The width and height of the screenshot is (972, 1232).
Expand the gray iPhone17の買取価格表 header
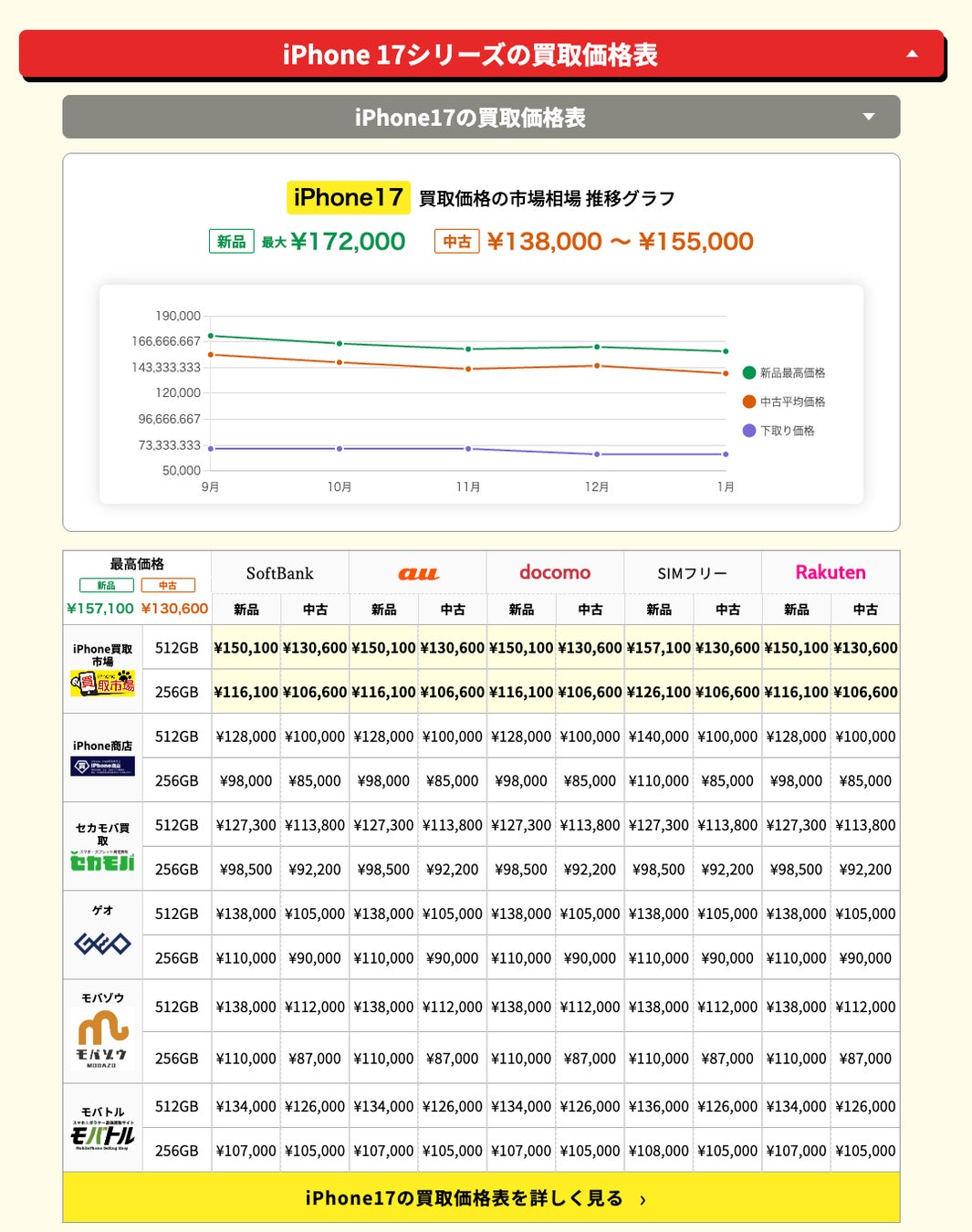click(x=481, y=117)
